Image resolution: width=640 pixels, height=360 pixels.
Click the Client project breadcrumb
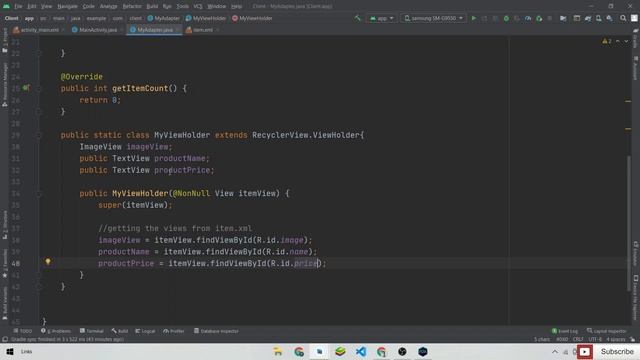pyautogui.click(x=11, y=18)
